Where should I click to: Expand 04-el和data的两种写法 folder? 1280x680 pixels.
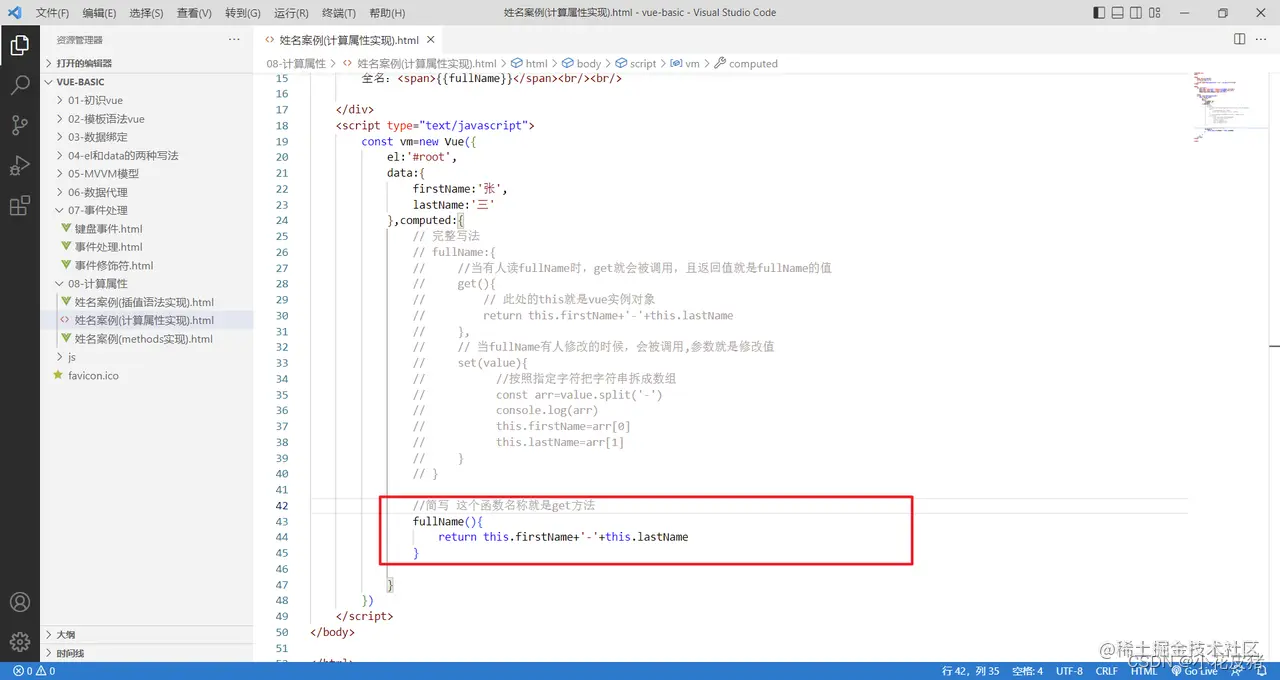pyautogui.click(x=146, y=155)
